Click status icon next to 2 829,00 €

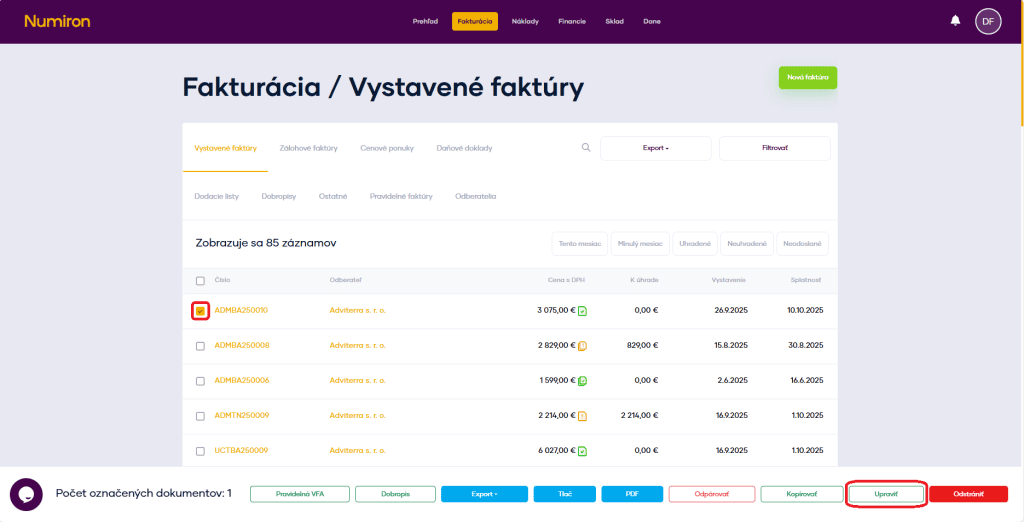582,346
